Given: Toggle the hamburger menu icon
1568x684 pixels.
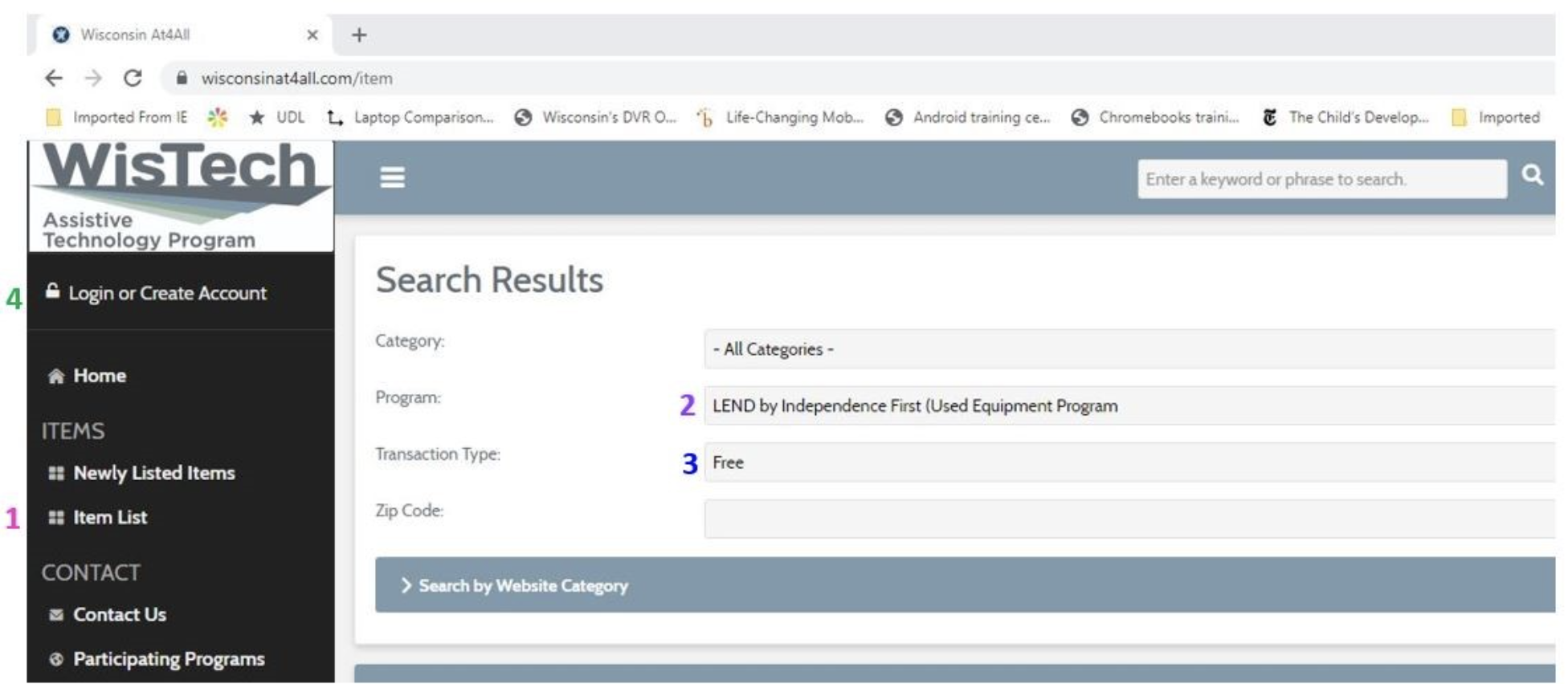Looking at the screenshot, I should 392,177.
